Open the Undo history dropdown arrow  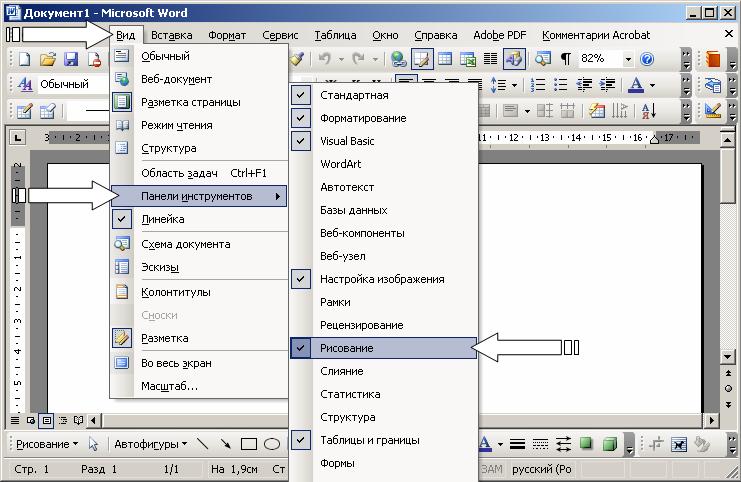pos(341,59)
